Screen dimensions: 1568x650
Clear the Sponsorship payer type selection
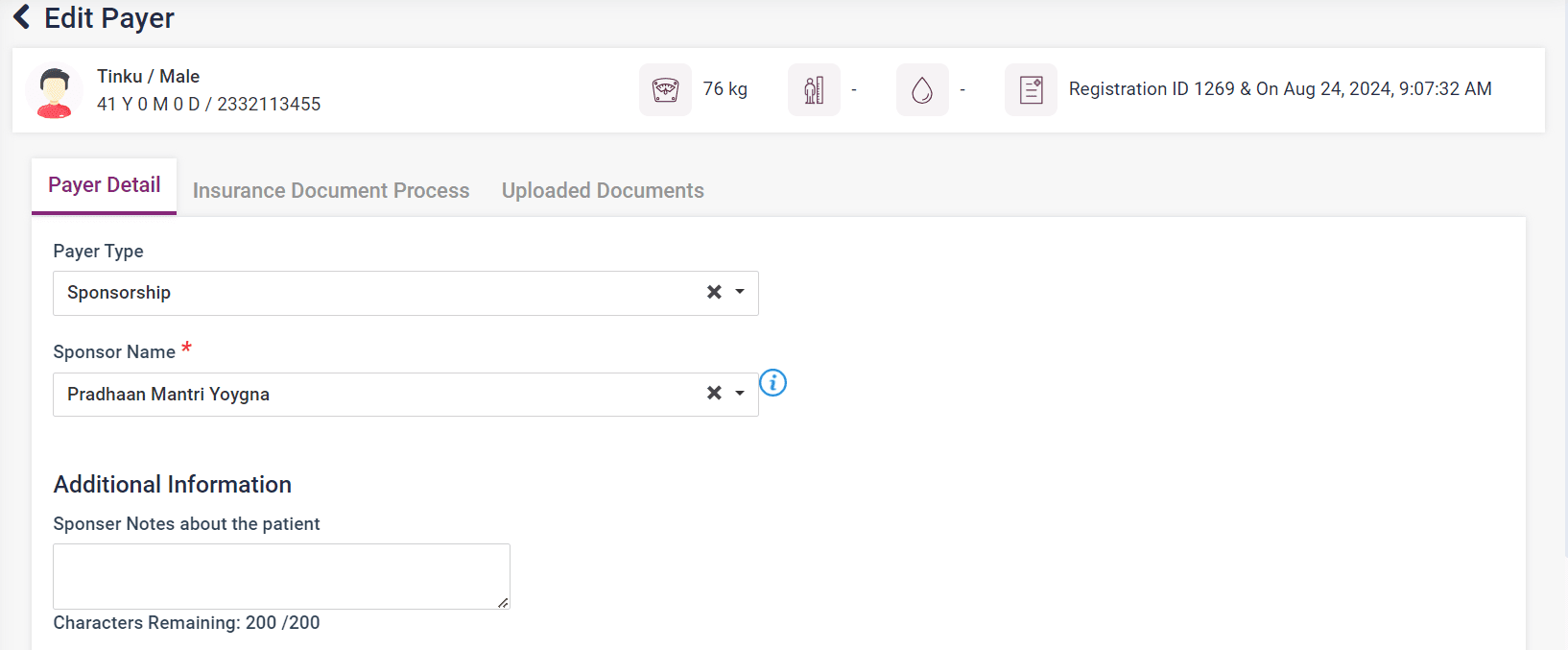point(714,292)
